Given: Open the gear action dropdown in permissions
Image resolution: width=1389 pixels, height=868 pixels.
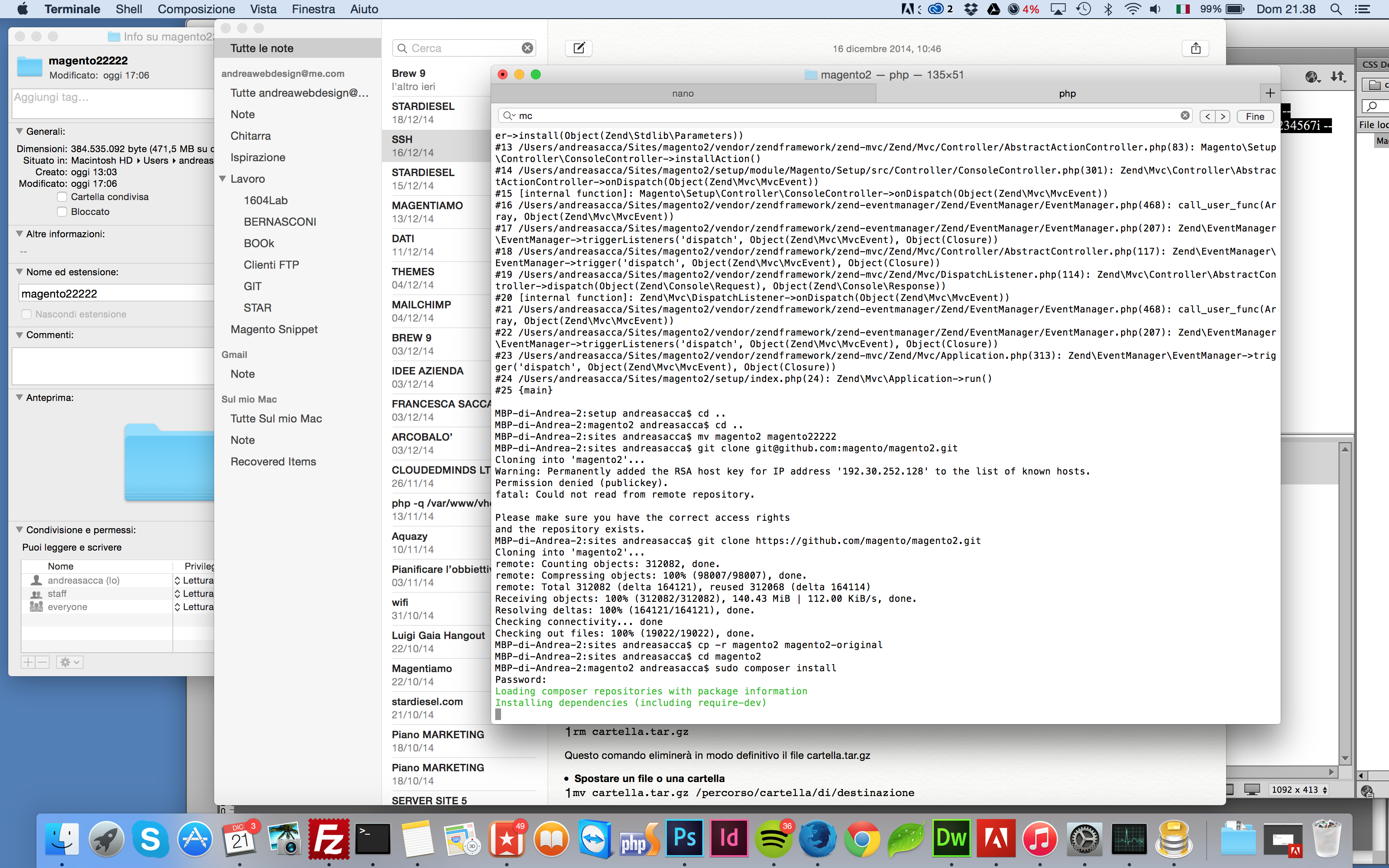Looking at the screenshot, I should pyautogui.click(x=69, y=662).
